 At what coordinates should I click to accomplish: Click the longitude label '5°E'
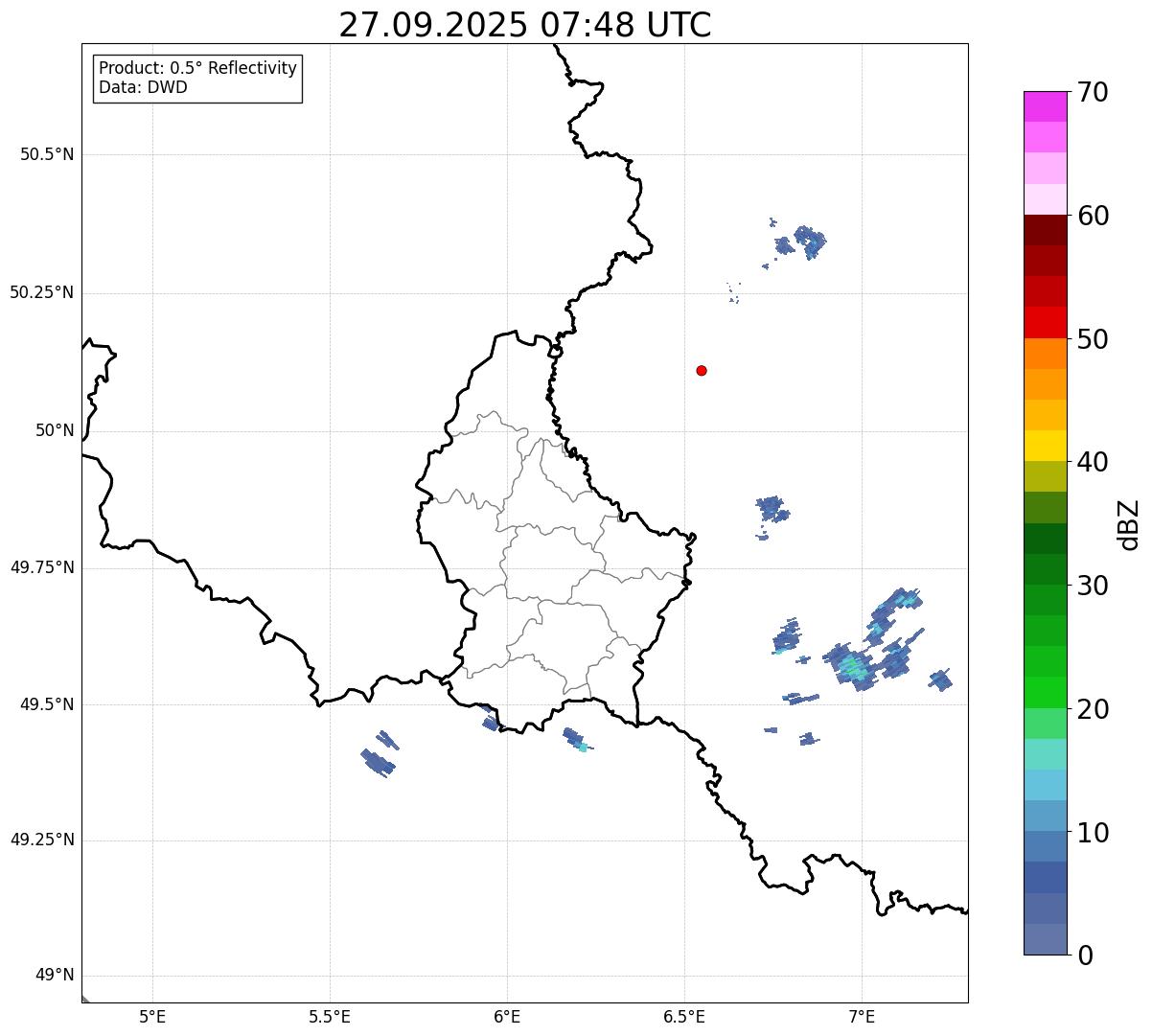pyautogui.click(x=152, y=1016)
